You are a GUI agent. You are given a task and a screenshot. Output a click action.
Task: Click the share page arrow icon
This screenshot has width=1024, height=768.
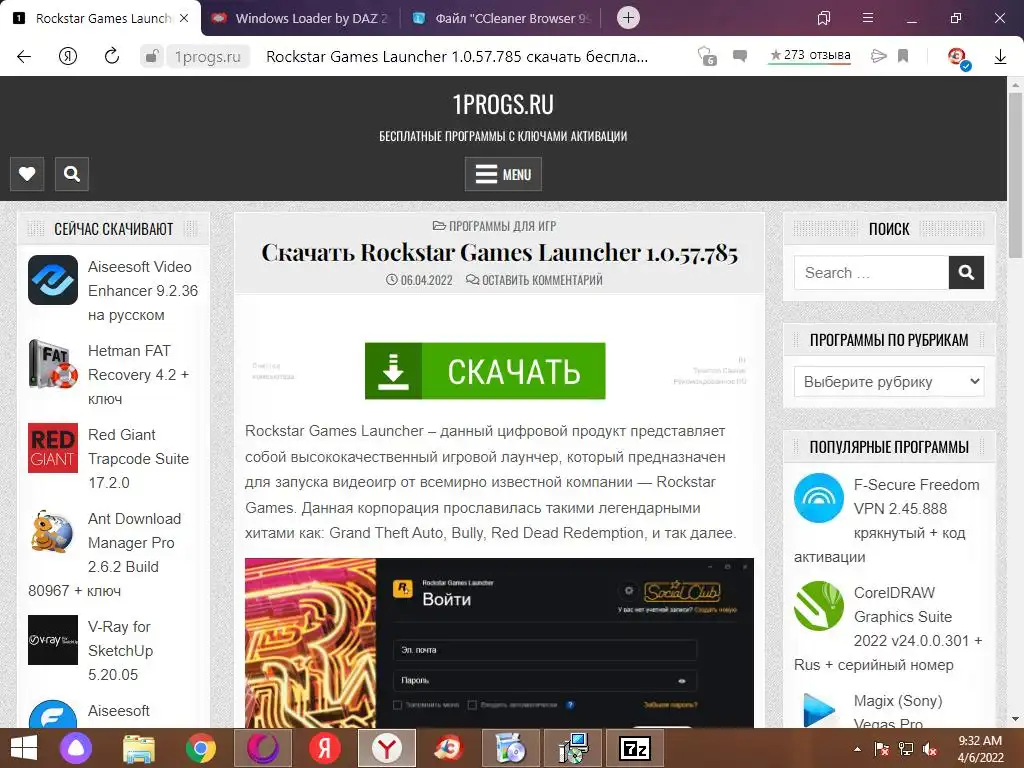878,56
